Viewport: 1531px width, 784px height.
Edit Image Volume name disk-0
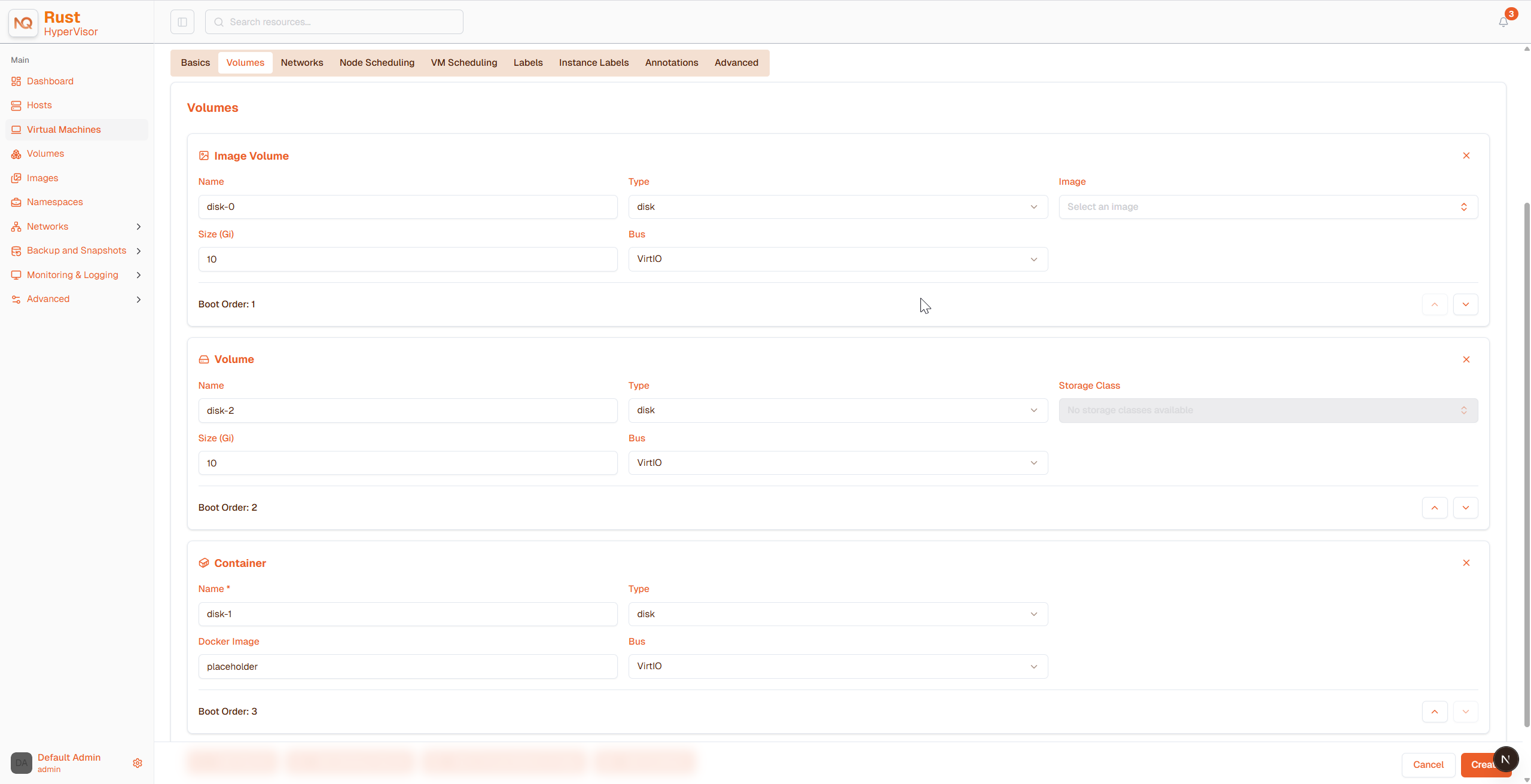(408, 207)
